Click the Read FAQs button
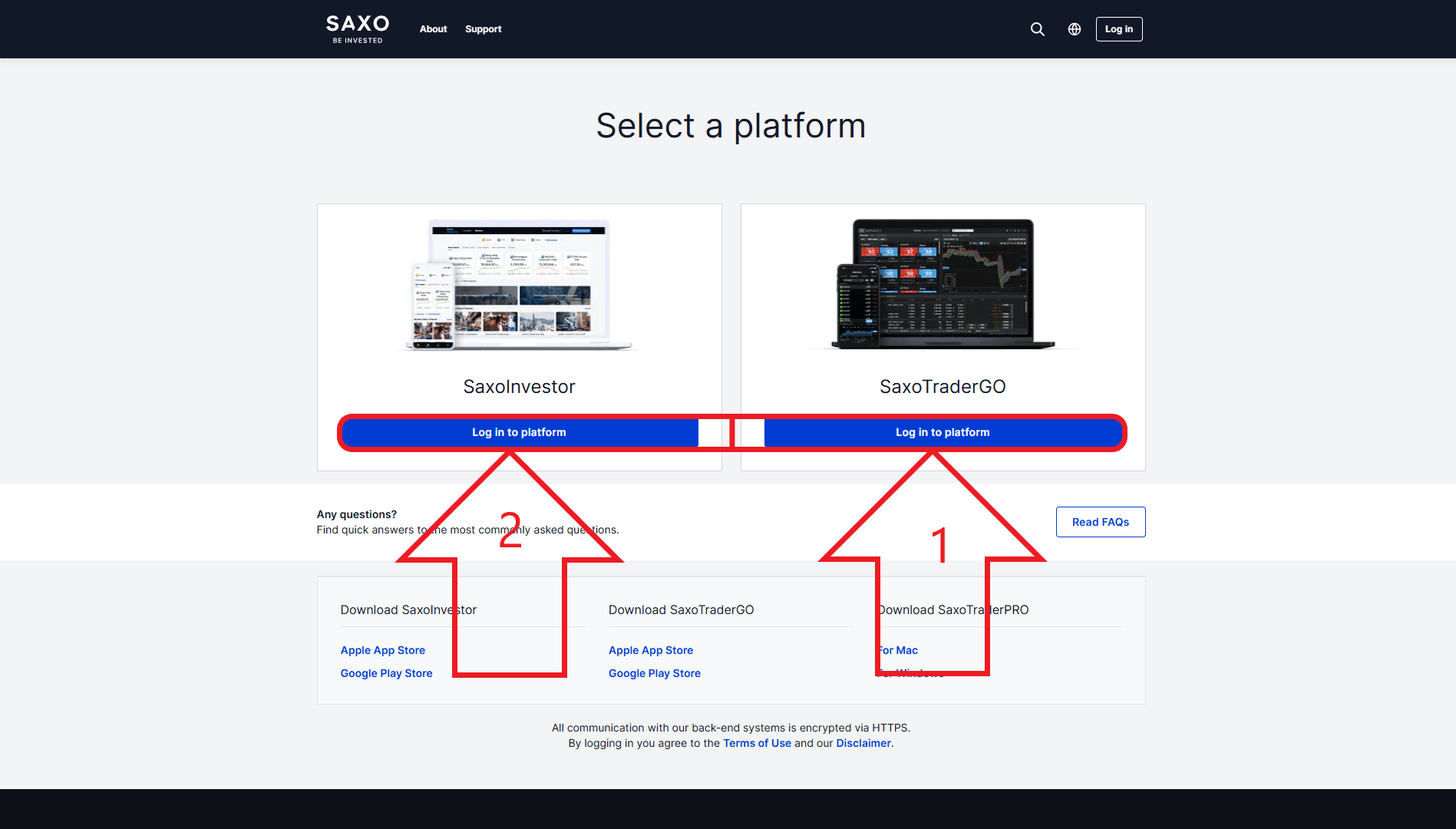This screenshot has width=1456, height=829. click(1101, 522)
